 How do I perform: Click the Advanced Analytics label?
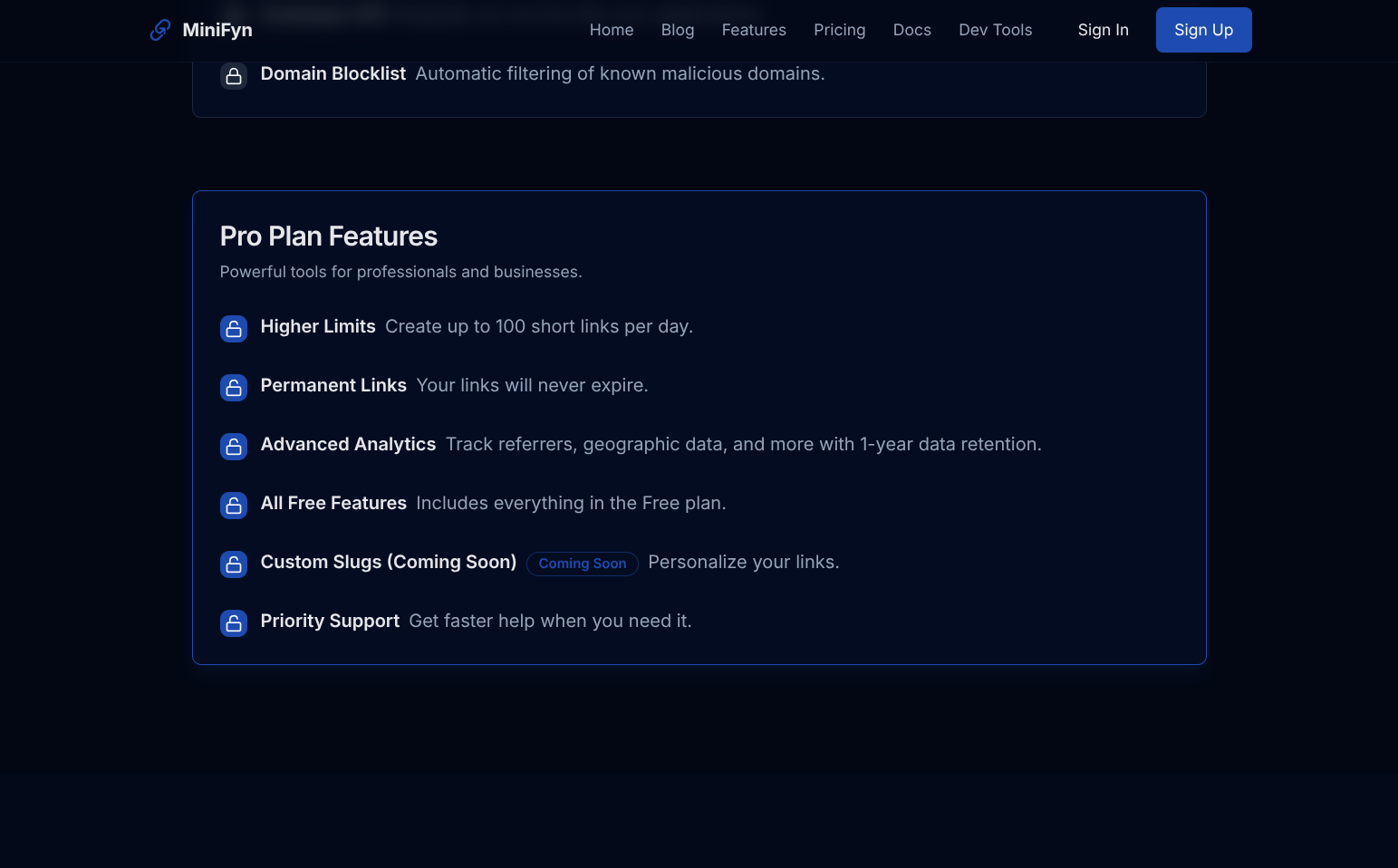click(x=349, y=444)
